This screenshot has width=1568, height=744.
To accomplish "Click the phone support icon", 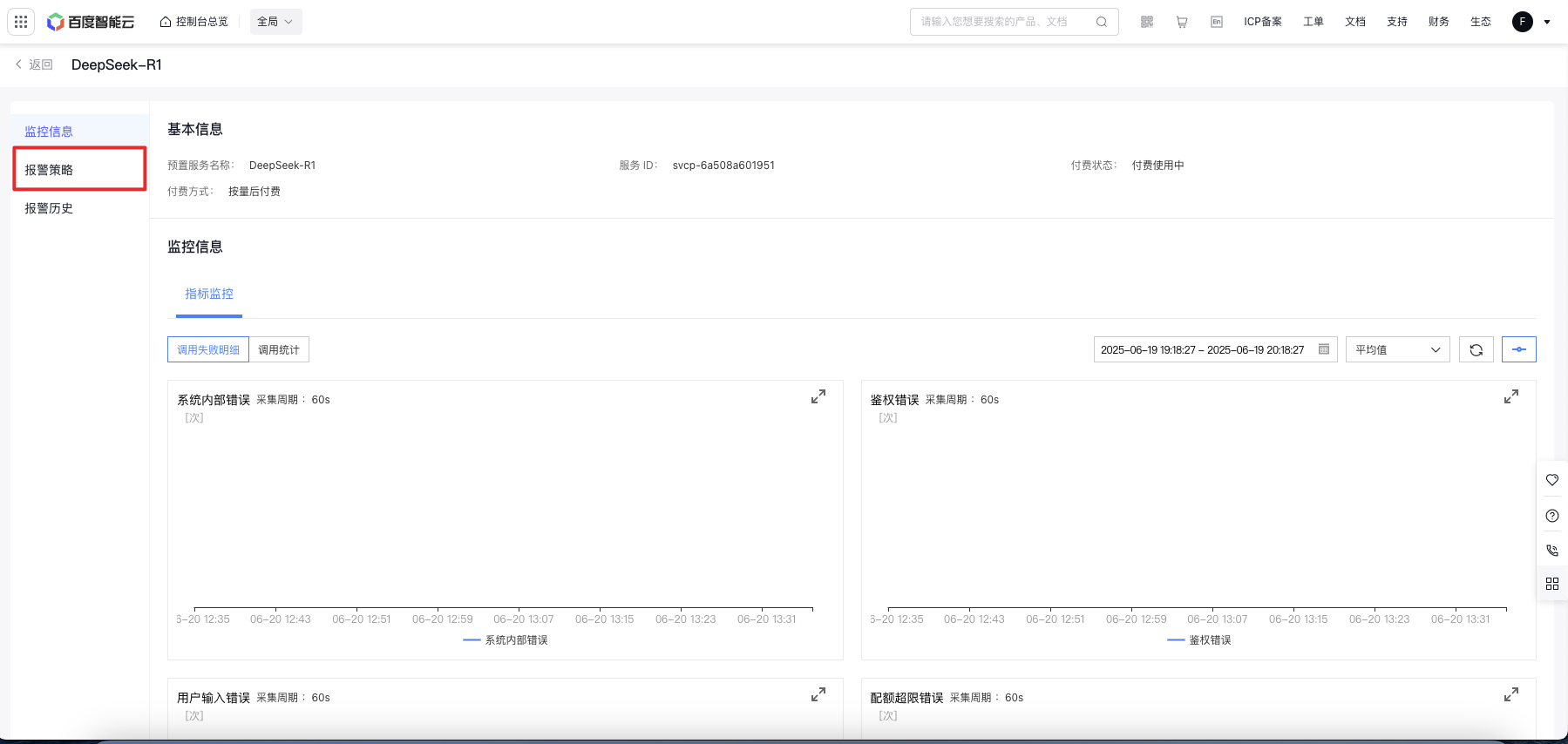I will [1552, 551].
